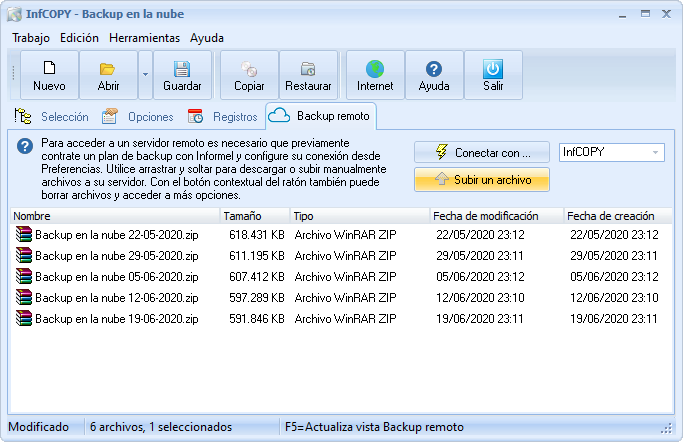This screenshot has height=442, width=683.
Task: Click the InfCOPY application icon in title bar
Action: [14, 14]
